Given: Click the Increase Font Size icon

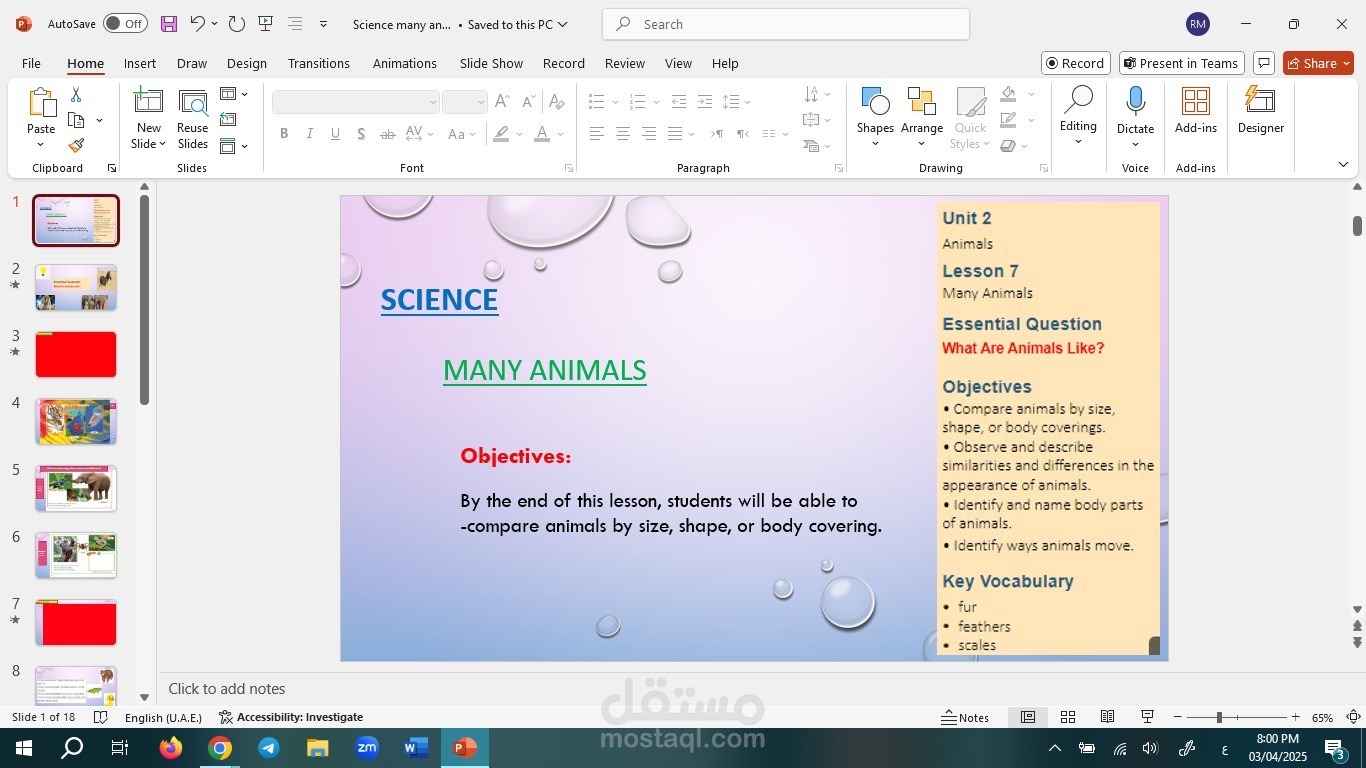Looking at the screenshot, I should (502, 102).
